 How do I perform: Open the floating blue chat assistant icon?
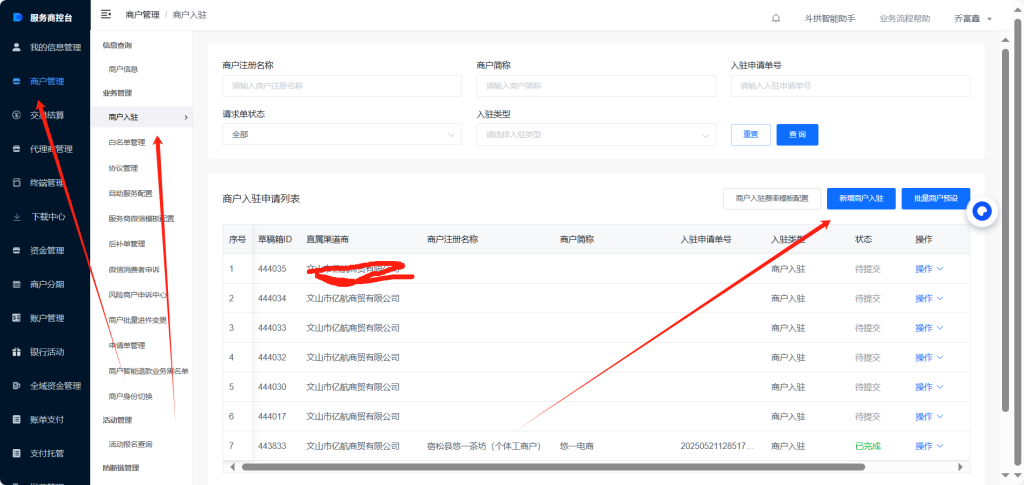coord(982,211)
